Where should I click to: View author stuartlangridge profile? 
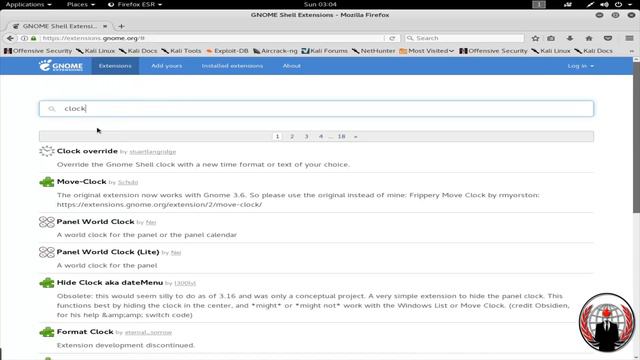(153, 152)
